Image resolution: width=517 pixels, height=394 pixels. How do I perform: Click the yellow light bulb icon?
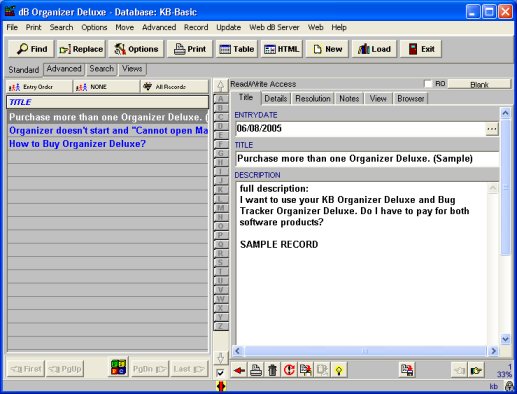point(339,370)
